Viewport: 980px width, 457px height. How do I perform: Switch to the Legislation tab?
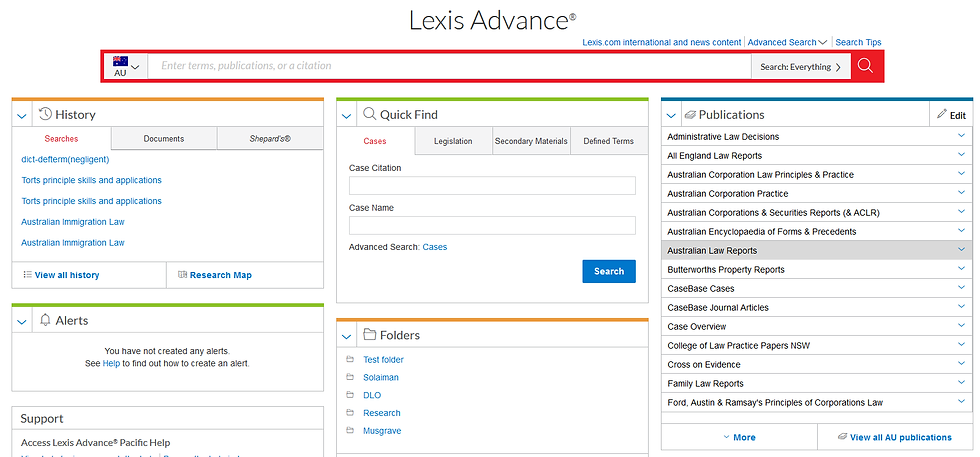pos(453,141)
